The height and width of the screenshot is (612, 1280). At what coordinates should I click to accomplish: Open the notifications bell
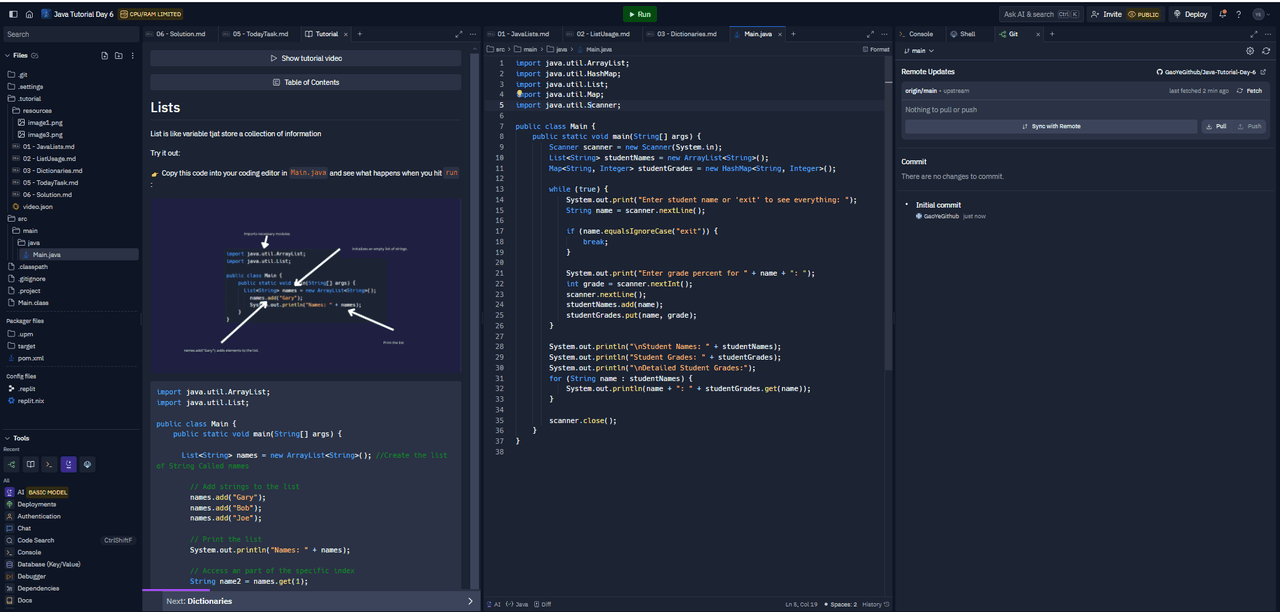(x=1224, y=14)
